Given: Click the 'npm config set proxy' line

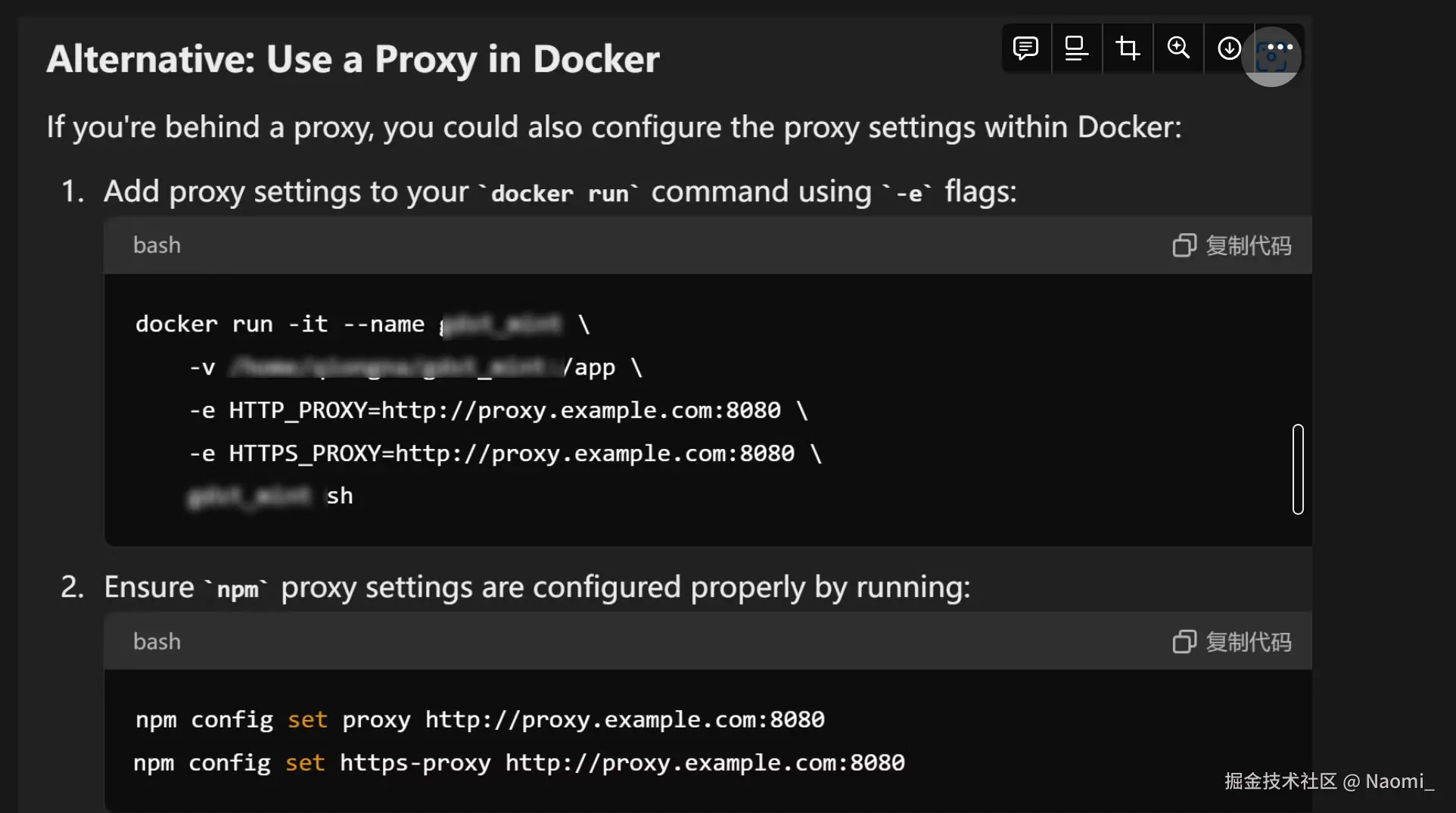Looking at the screenshot, I should coord(480,719).
